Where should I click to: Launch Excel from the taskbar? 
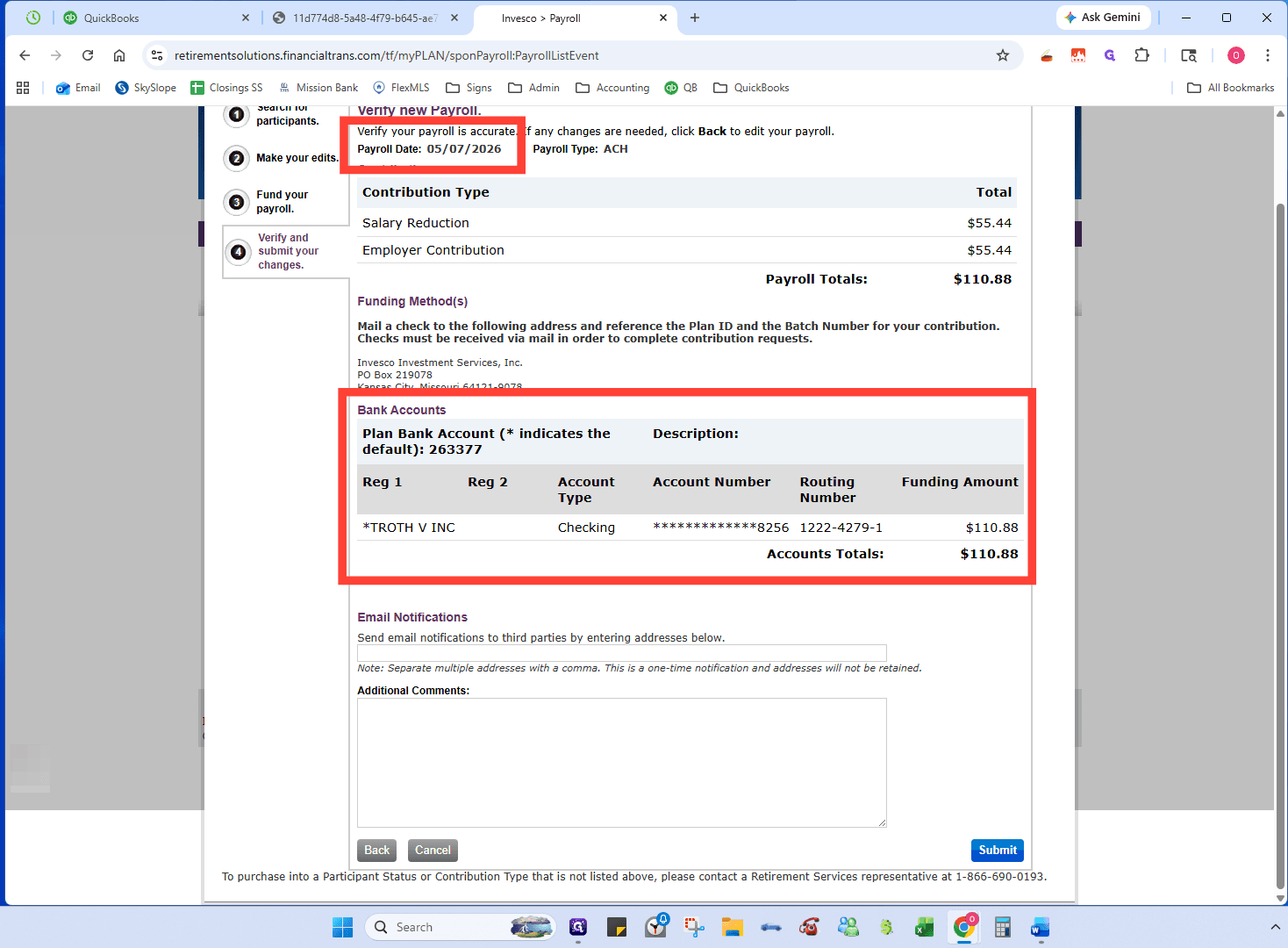click(924, 927)
